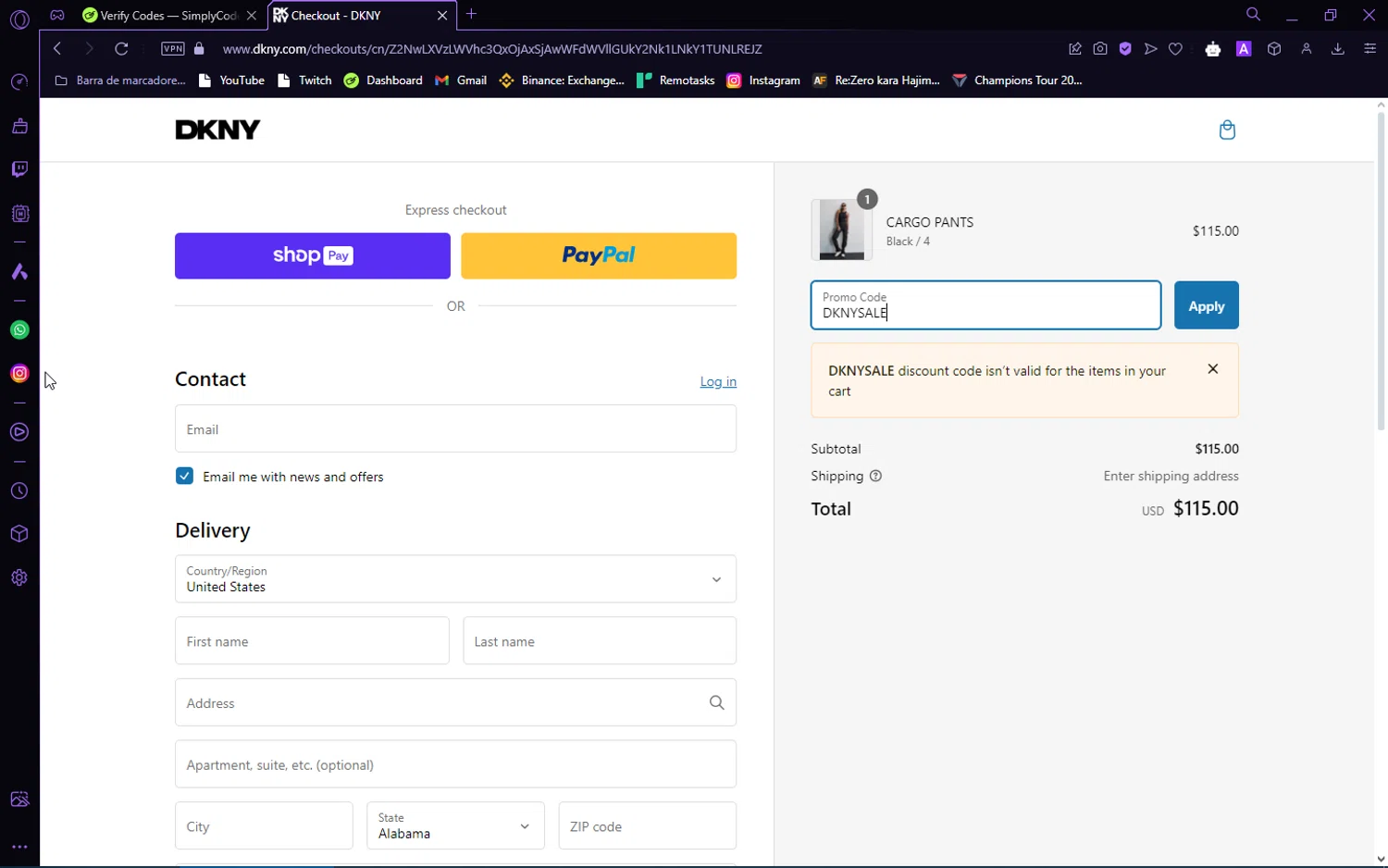
Task: Click the Email input field
Action: [x=455, y=428]
